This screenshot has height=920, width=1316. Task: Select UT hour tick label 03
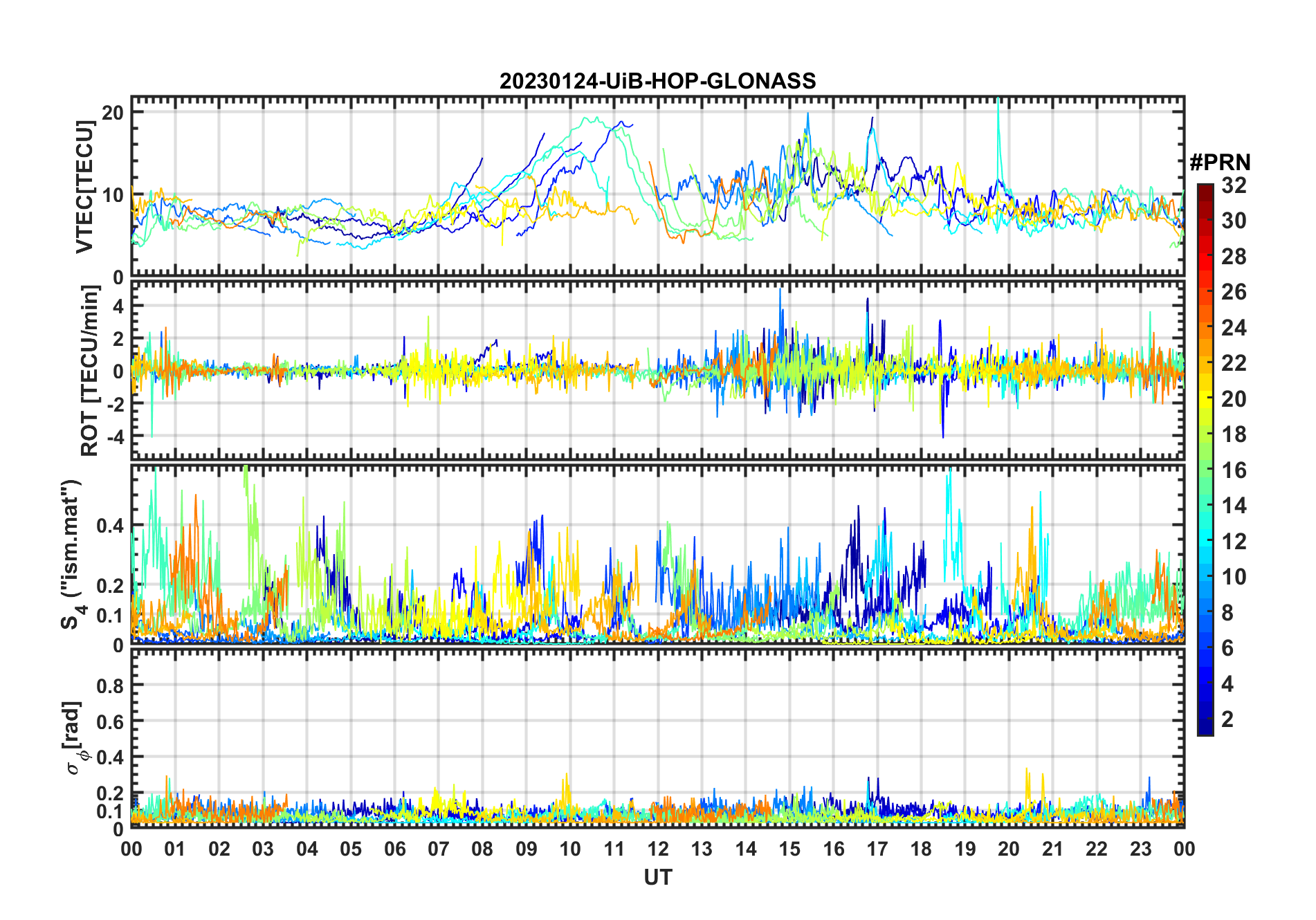[263, 849]
